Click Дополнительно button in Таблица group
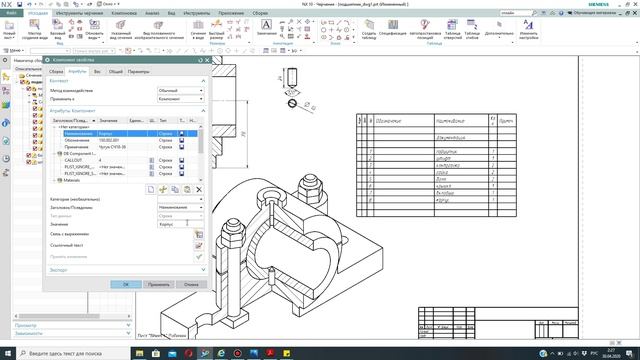640x360 pixels. click(499, 29)
